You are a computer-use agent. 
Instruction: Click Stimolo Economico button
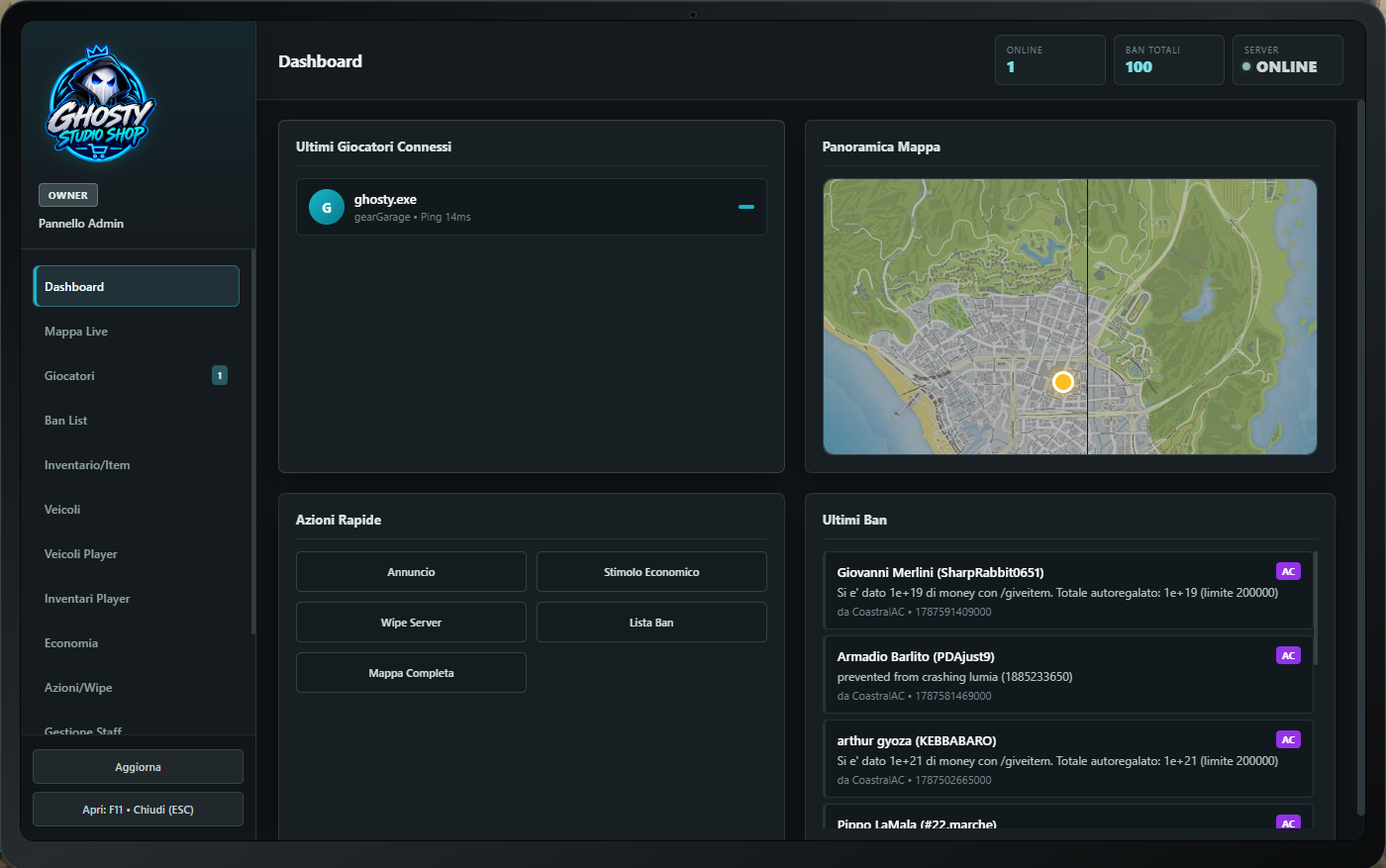pyautogui.click(x=651, y=572)
